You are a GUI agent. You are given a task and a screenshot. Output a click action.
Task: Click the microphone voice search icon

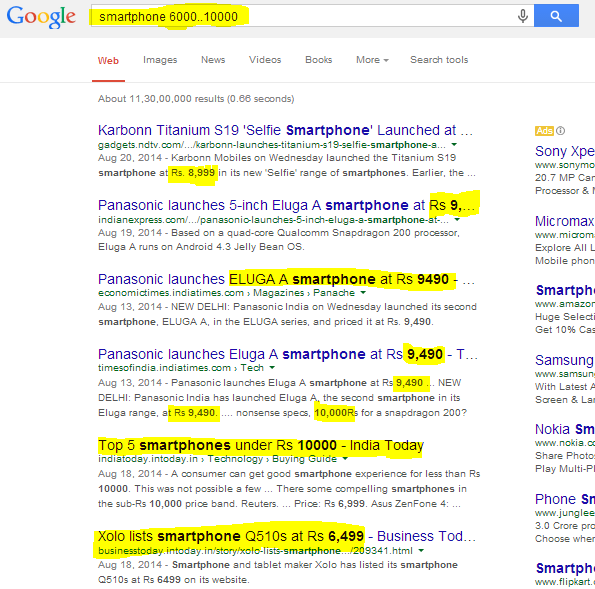click(523, 16)
